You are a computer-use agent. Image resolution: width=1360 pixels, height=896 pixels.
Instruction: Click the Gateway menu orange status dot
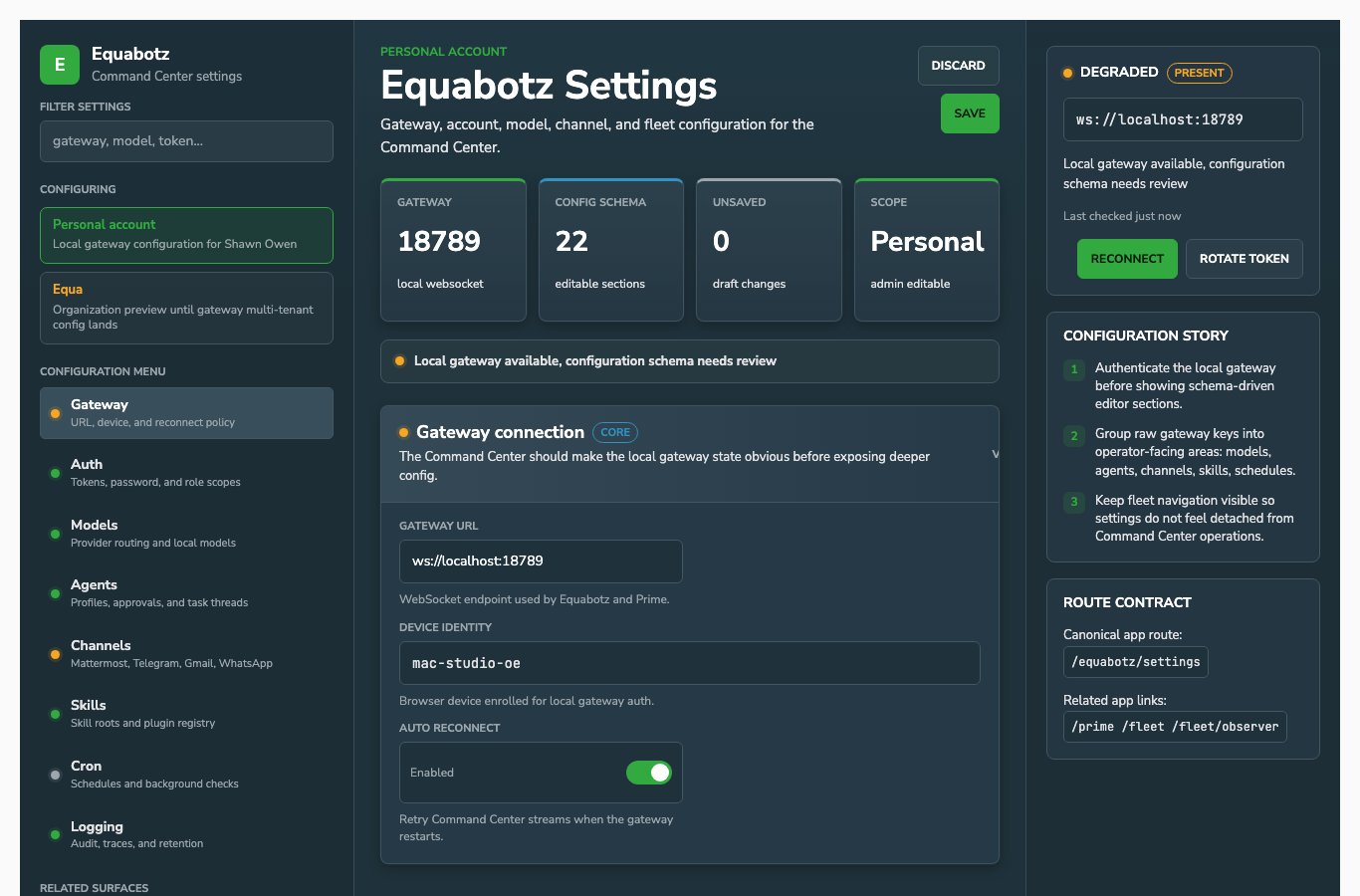pos(55,413)
